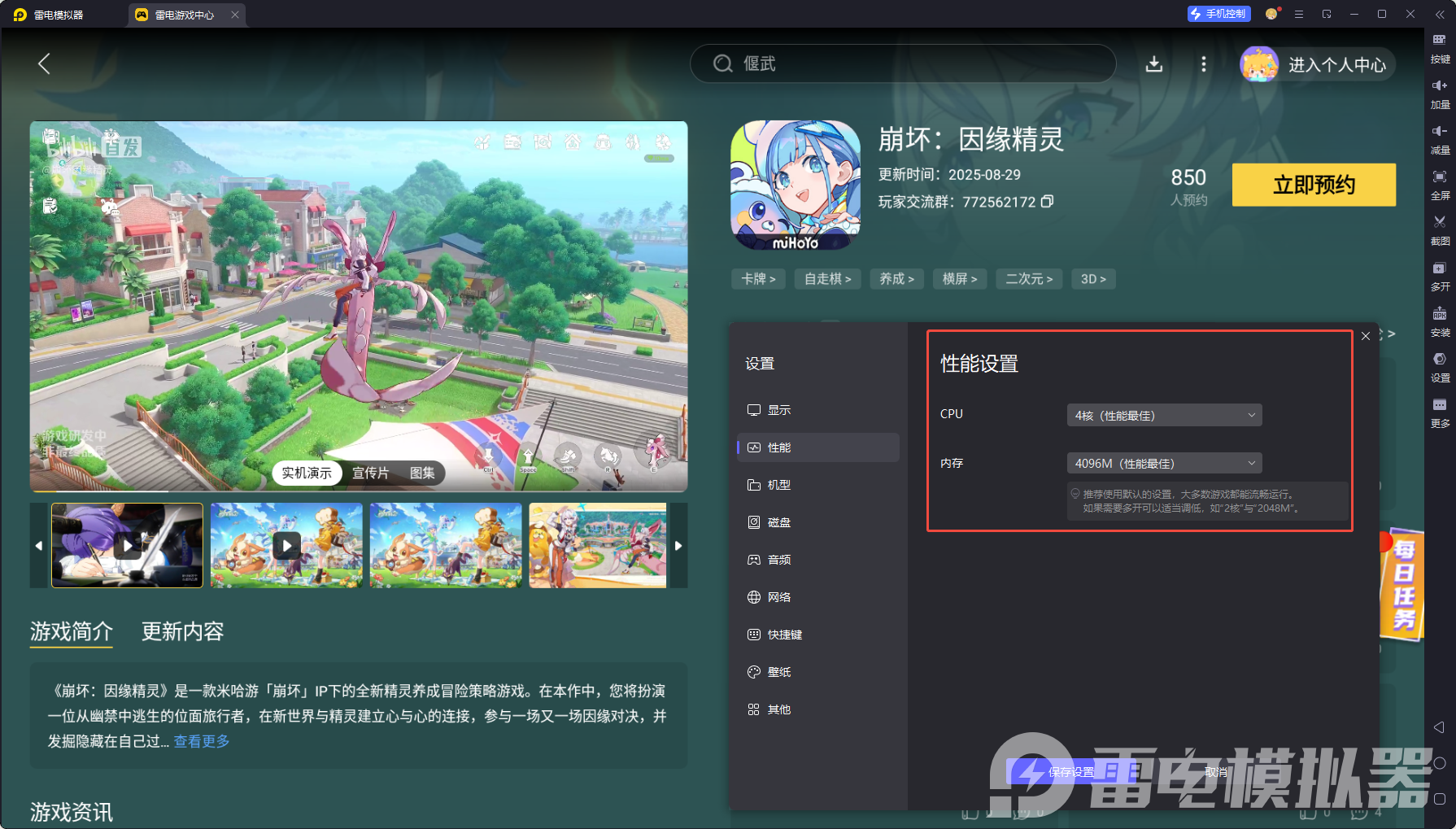Open 查看更多 to read full description
The width and height of the screenshot is (1456, 829).
coord(200,741)
